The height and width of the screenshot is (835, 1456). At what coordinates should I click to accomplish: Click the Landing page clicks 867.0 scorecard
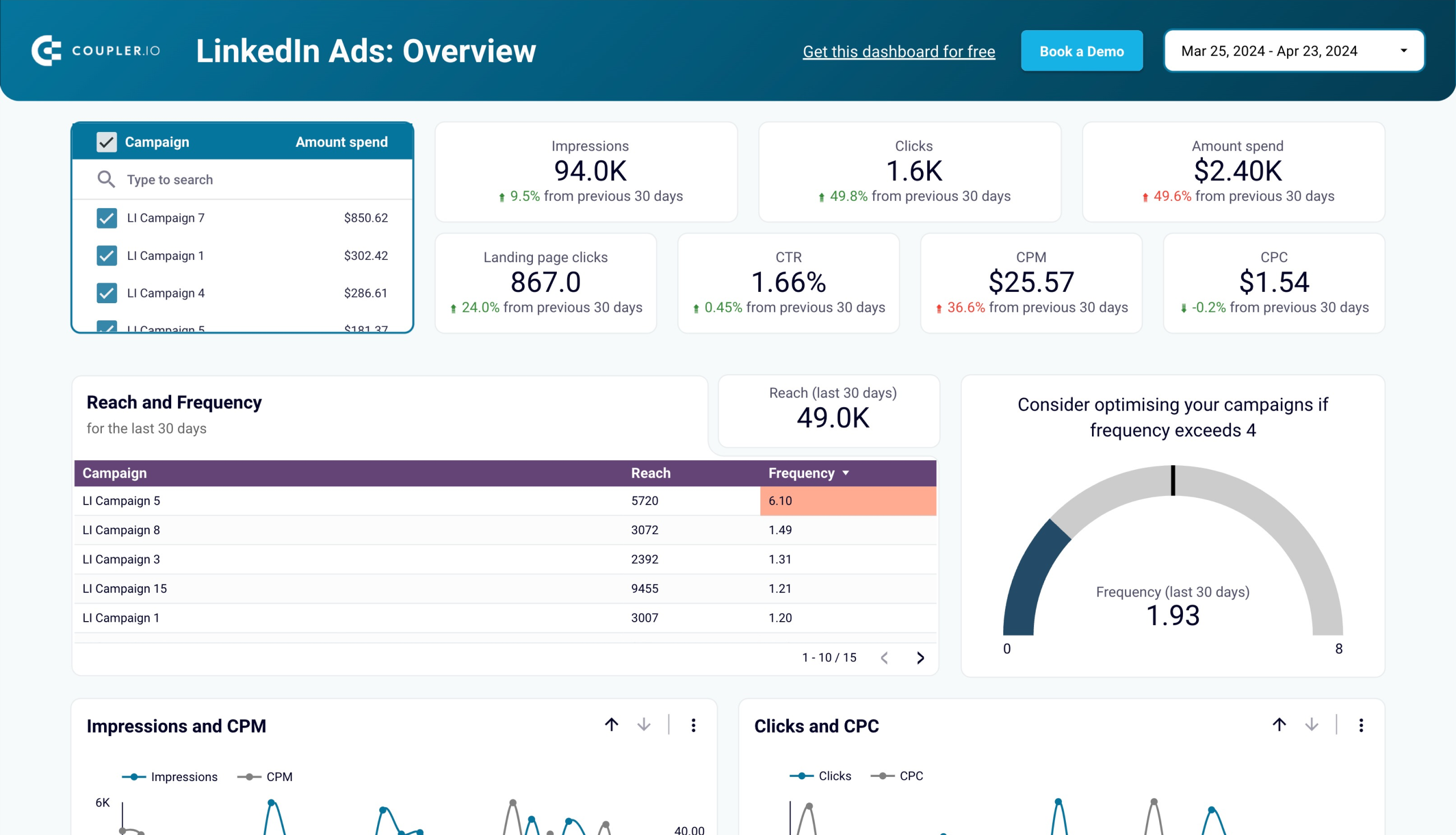545,283
